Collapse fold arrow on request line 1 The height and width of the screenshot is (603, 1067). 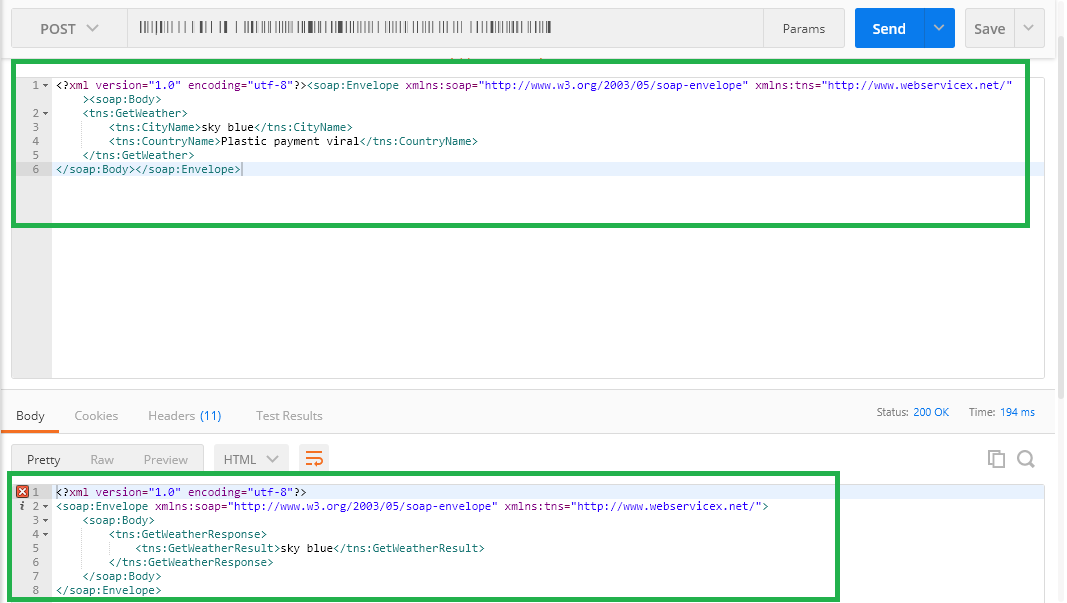tap(46, 86)
